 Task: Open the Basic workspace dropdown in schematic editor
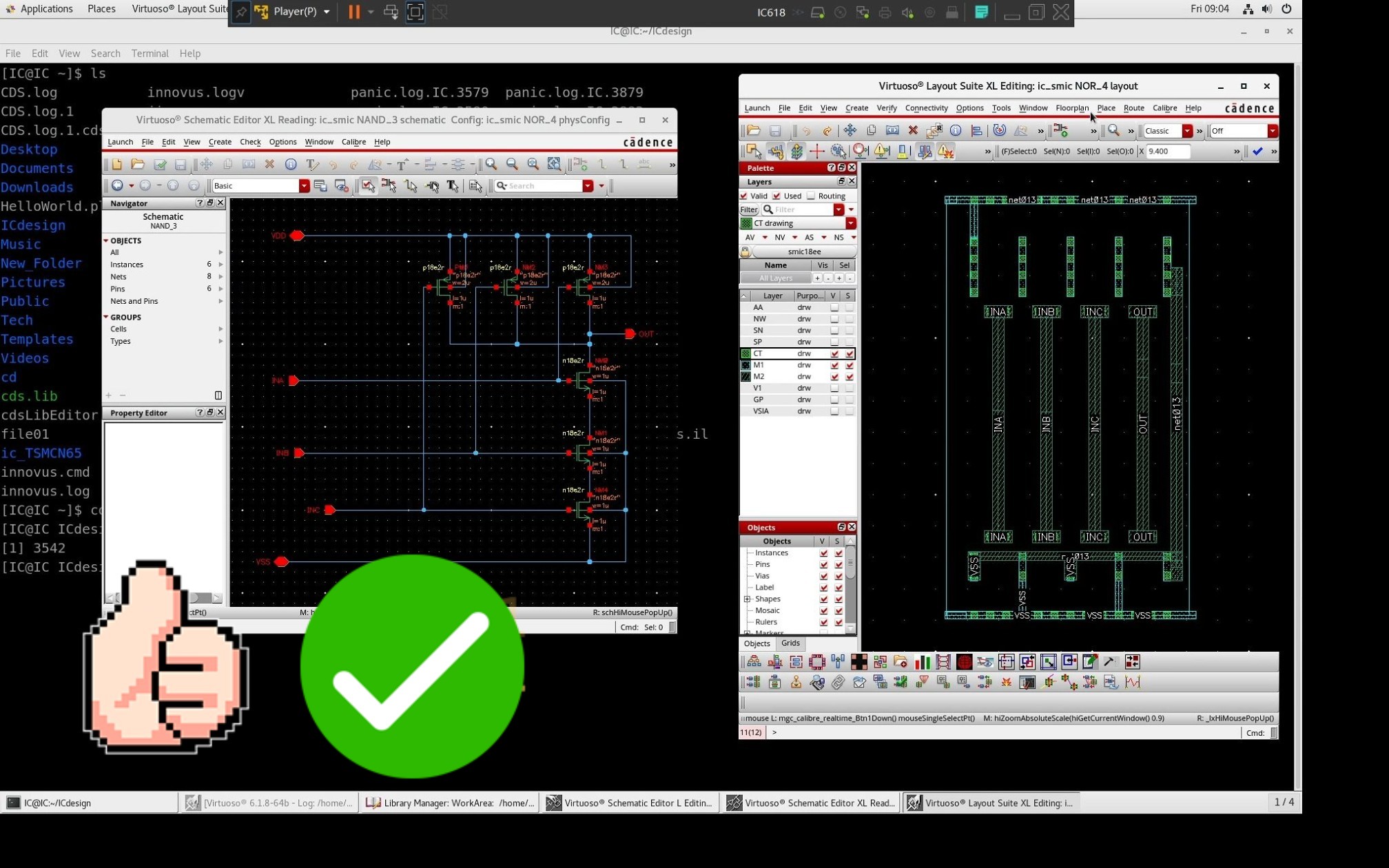304,186
